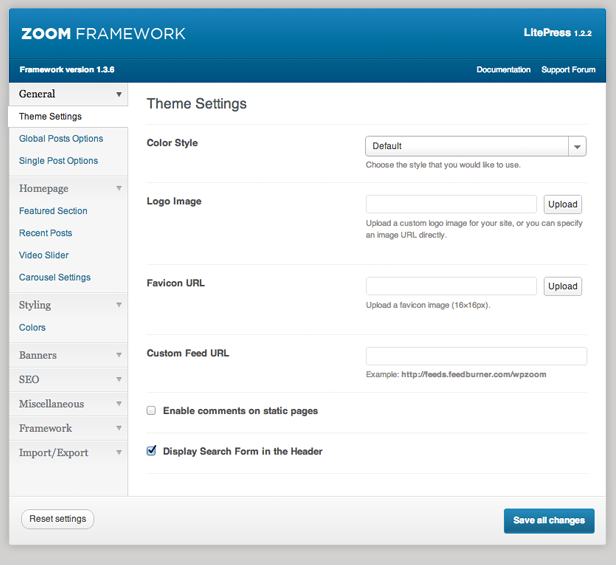Toggle the Styling section arrow
The width and height of the screenshot is (616, 565).
pyautogui.click(x=119, y=305)
